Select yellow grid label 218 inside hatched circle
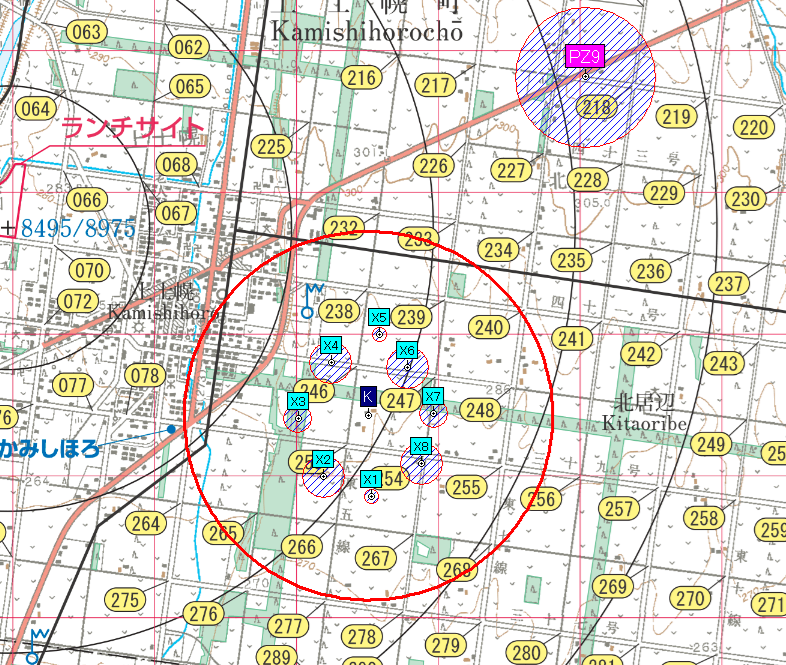786x665 pixels. [x=597, y=107]
